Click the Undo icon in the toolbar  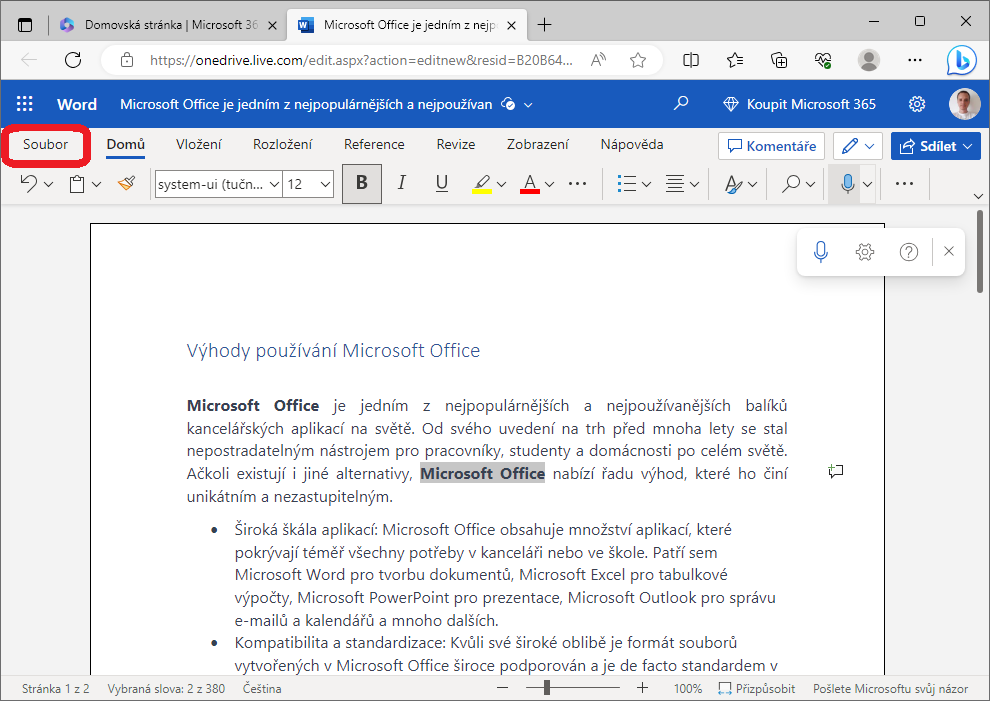(28, 184)
